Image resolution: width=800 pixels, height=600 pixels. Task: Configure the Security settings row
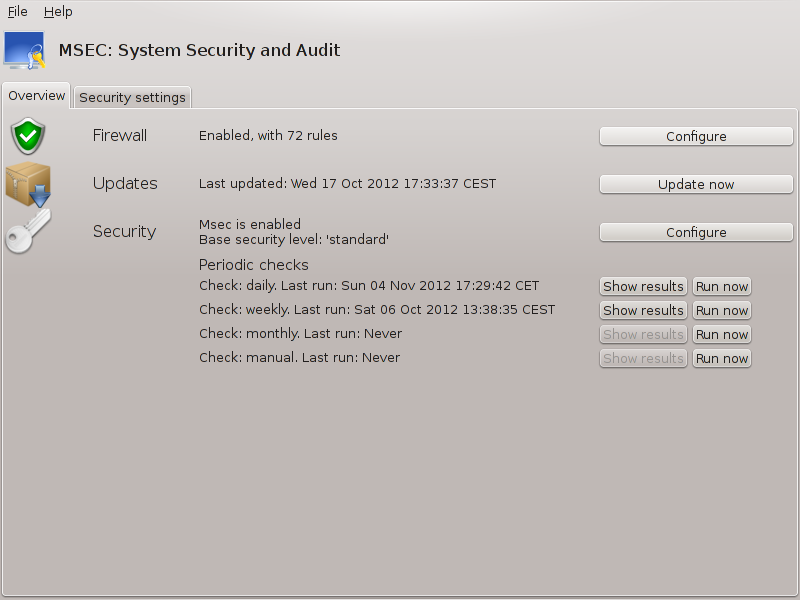click(x=696, y=232)
